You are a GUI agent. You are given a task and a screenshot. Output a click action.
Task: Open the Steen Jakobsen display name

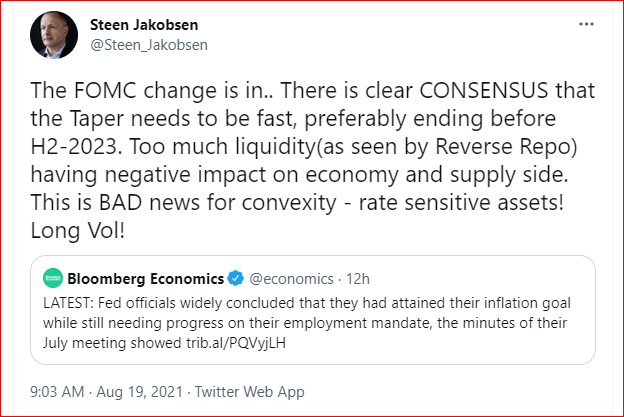pos(144,25)
